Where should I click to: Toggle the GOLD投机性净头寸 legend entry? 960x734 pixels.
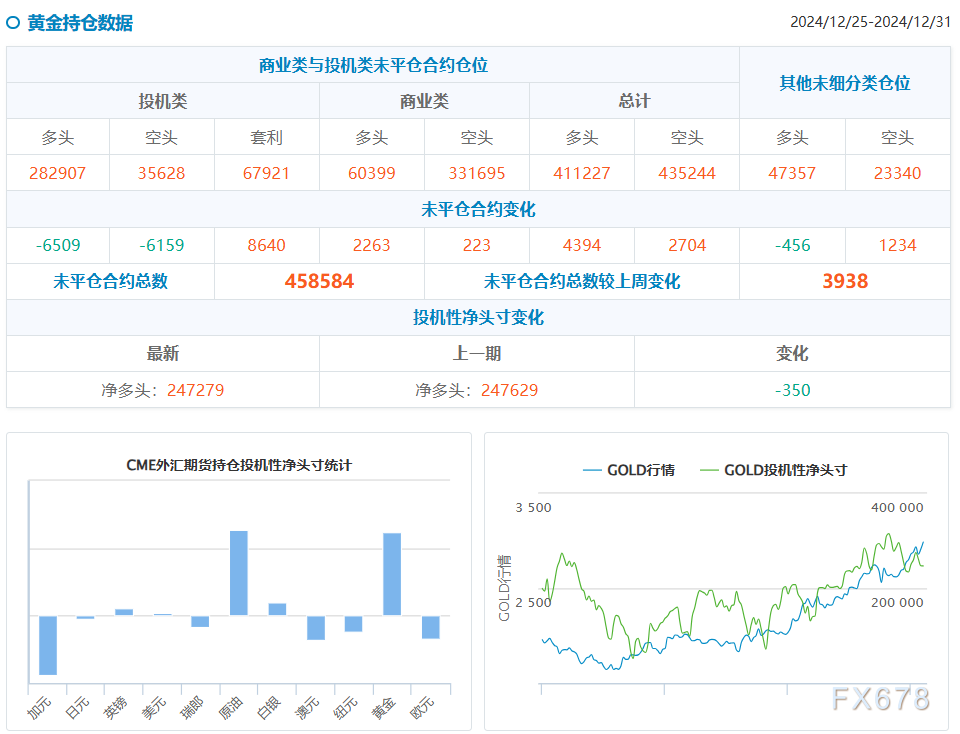780,469
